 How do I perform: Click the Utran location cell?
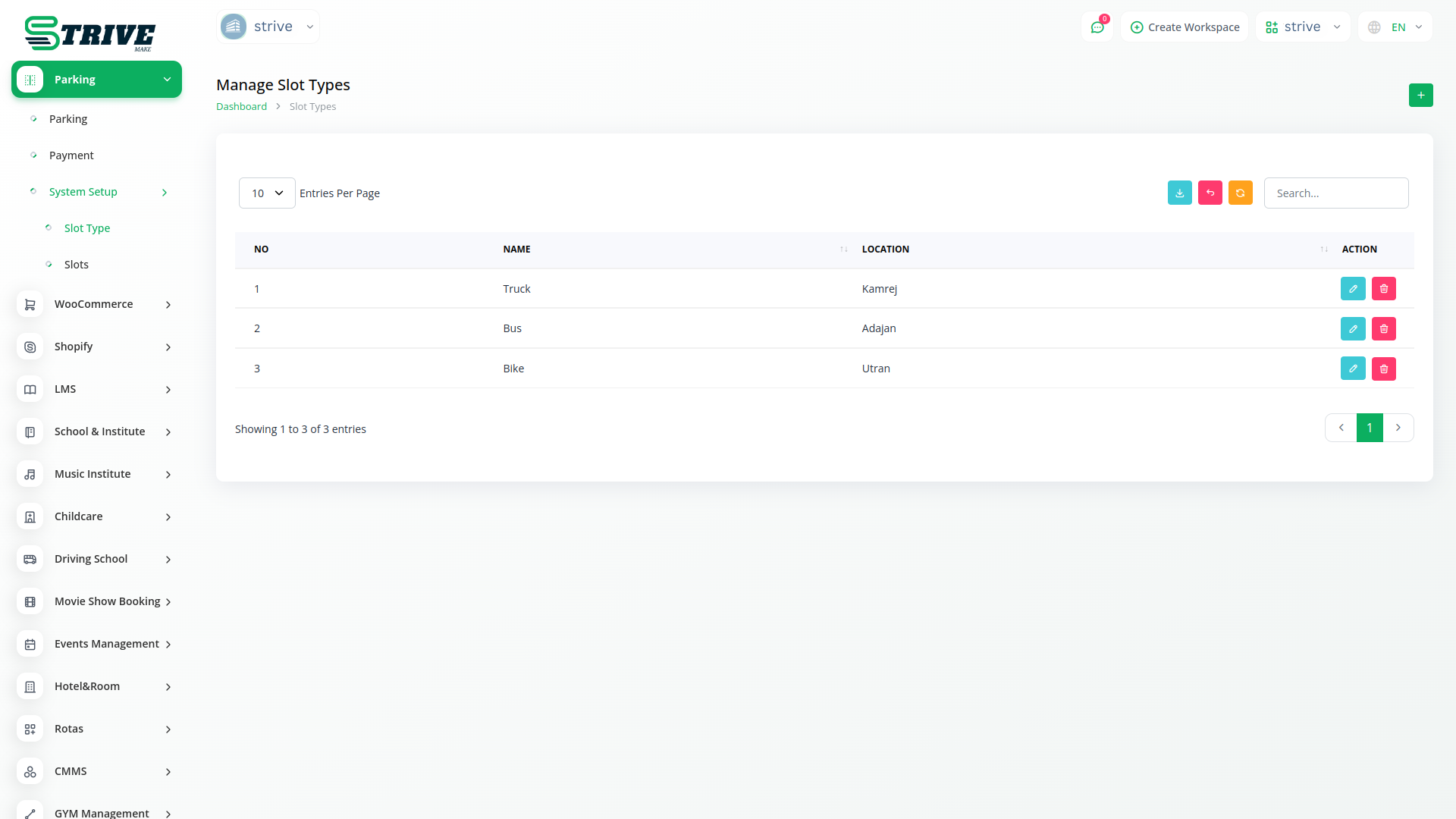click(876, 369)
